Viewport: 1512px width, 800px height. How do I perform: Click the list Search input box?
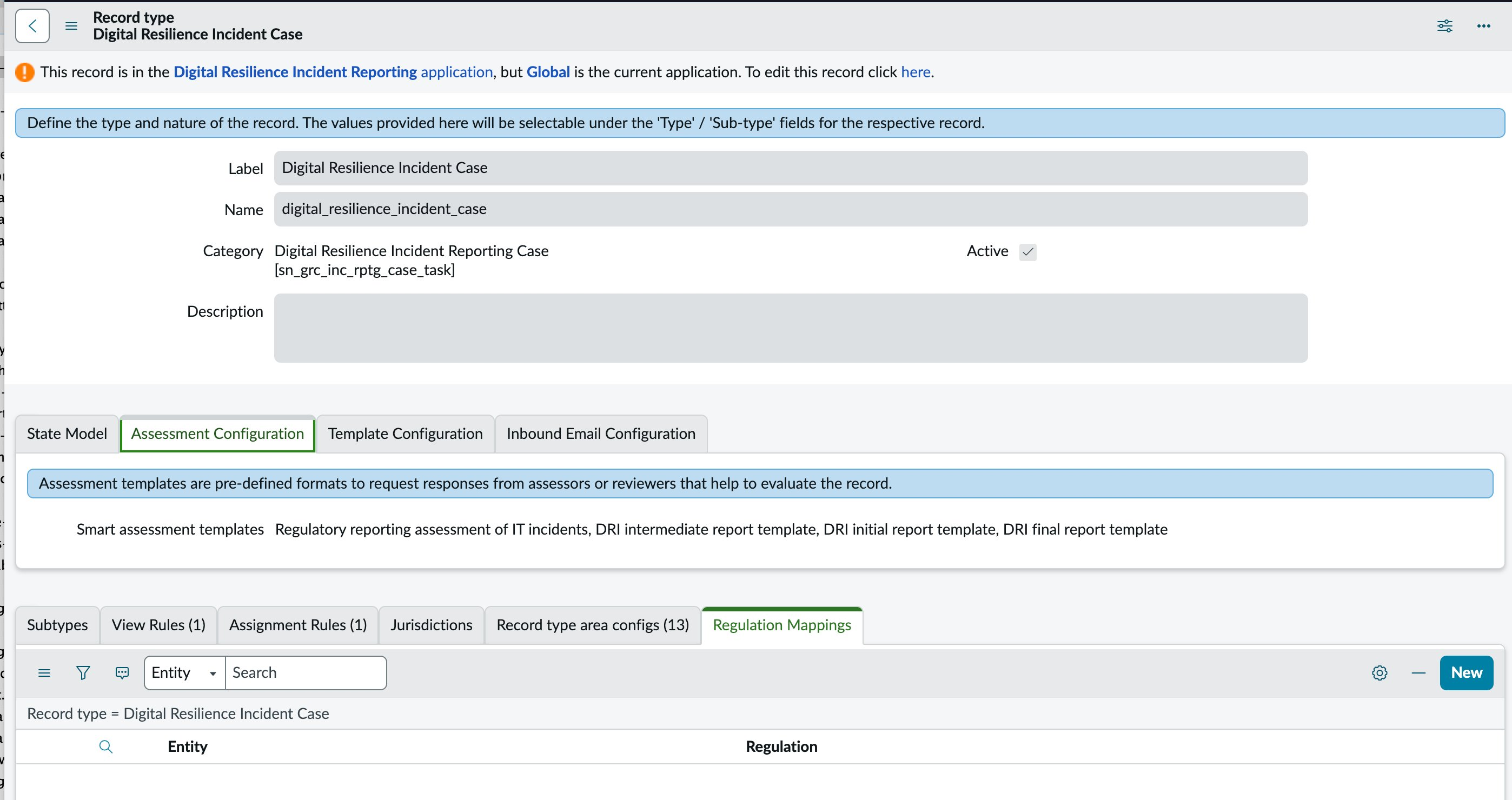[305, 673]
